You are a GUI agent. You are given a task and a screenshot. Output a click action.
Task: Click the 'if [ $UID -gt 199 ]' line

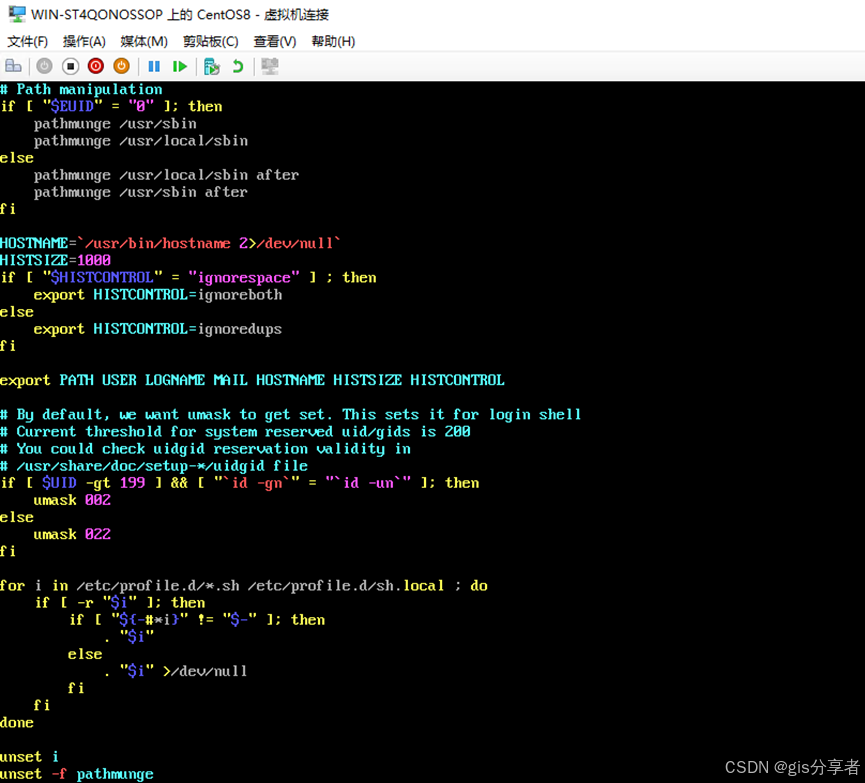tap(239, 483)
